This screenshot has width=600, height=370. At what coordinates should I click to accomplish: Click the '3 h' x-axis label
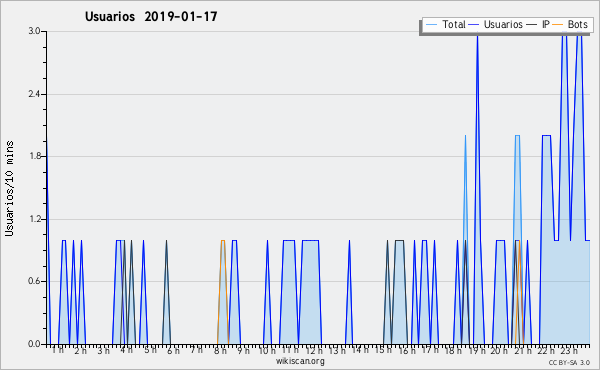click(x=103, y=351)
